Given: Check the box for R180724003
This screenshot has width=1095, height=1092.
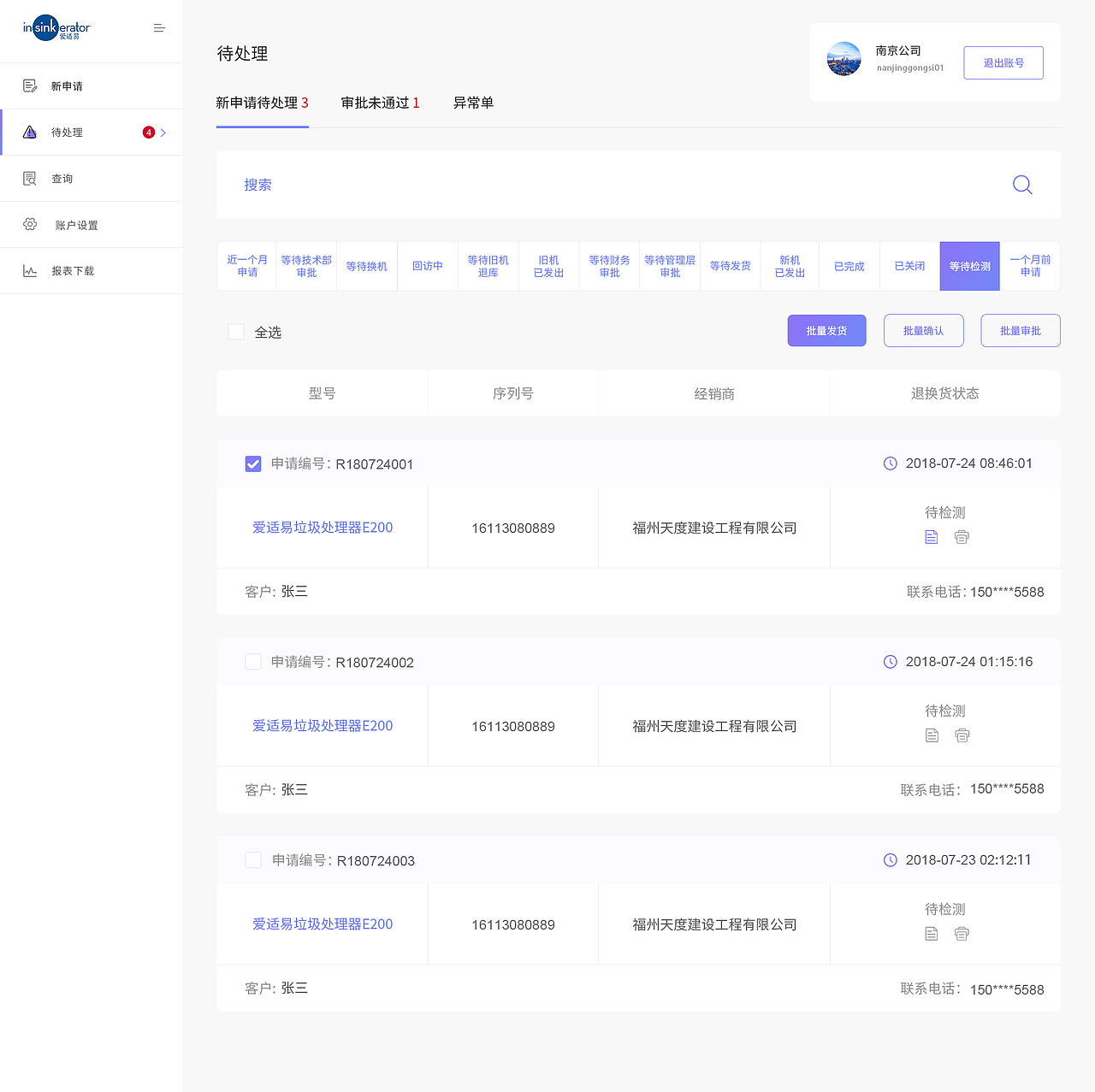Looking at the screenshot, I should 252,859.
